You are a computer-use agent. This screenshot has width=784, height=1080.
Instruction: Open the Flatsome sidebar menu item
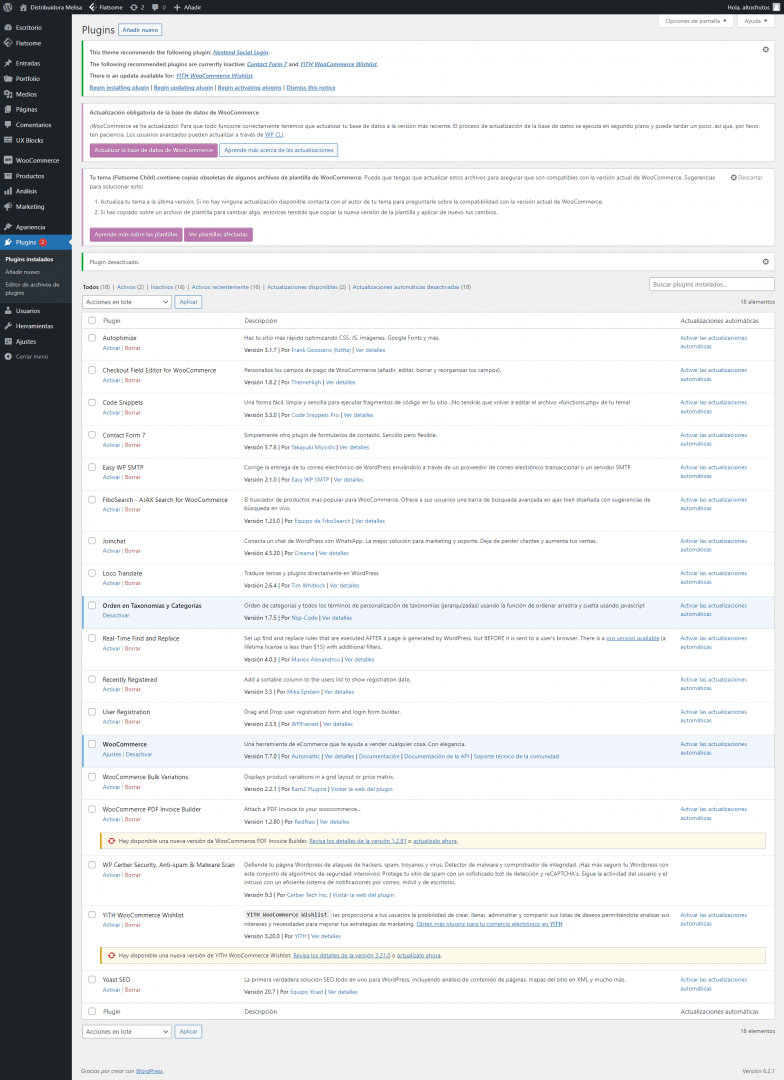[x=28, y=43]
